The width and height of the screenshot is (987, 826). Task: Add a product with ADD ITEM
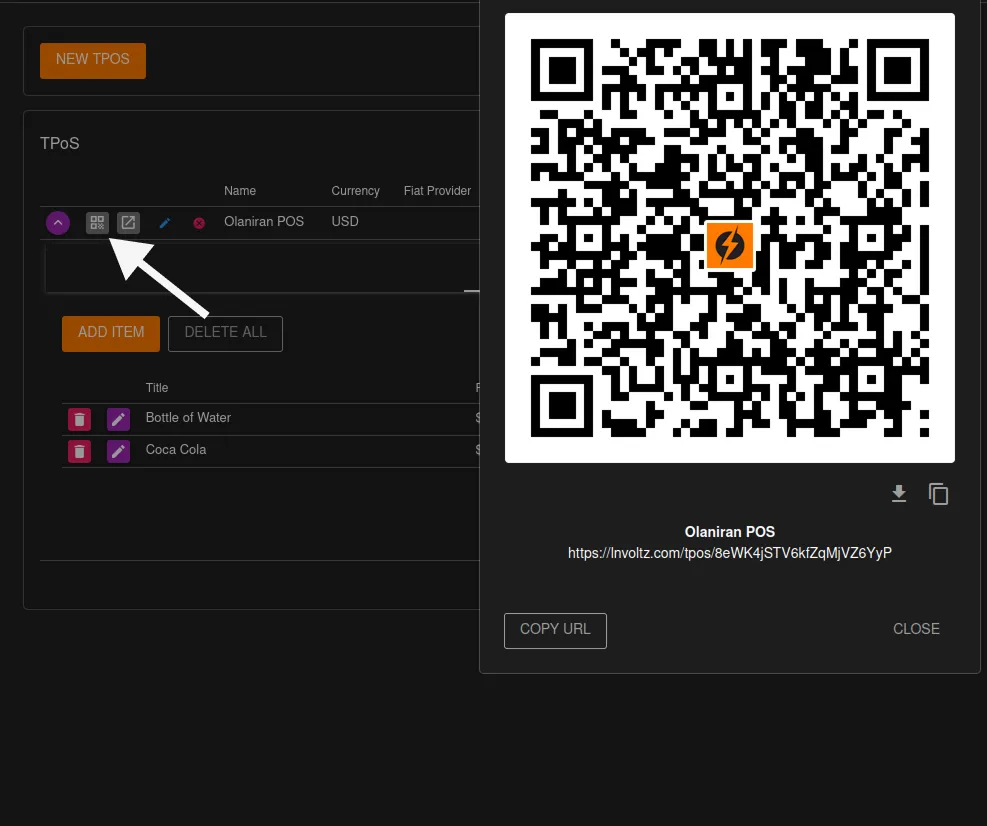(110, 333)
